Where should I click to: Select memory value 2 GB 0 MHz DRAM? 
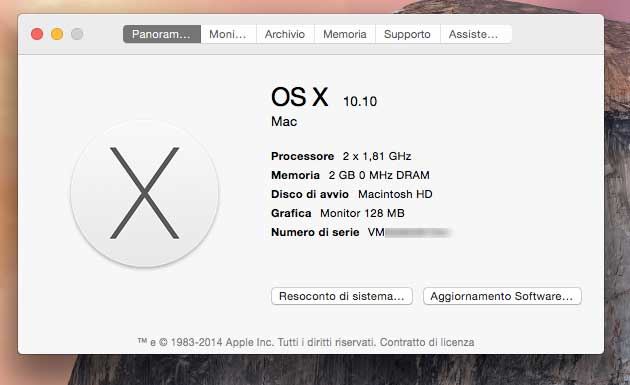[379, 175]
